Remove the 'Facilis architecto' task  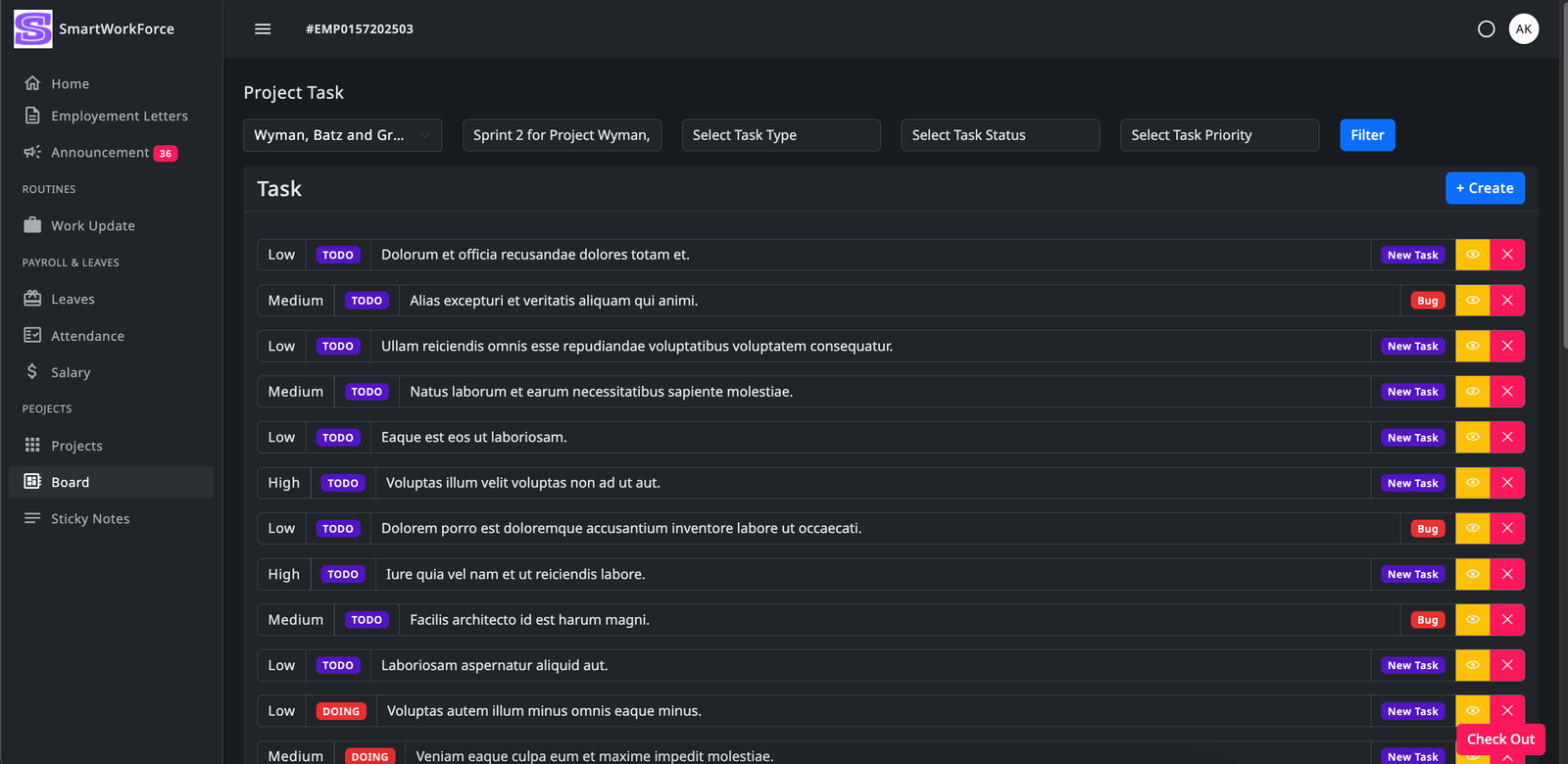pos(1507,620)
